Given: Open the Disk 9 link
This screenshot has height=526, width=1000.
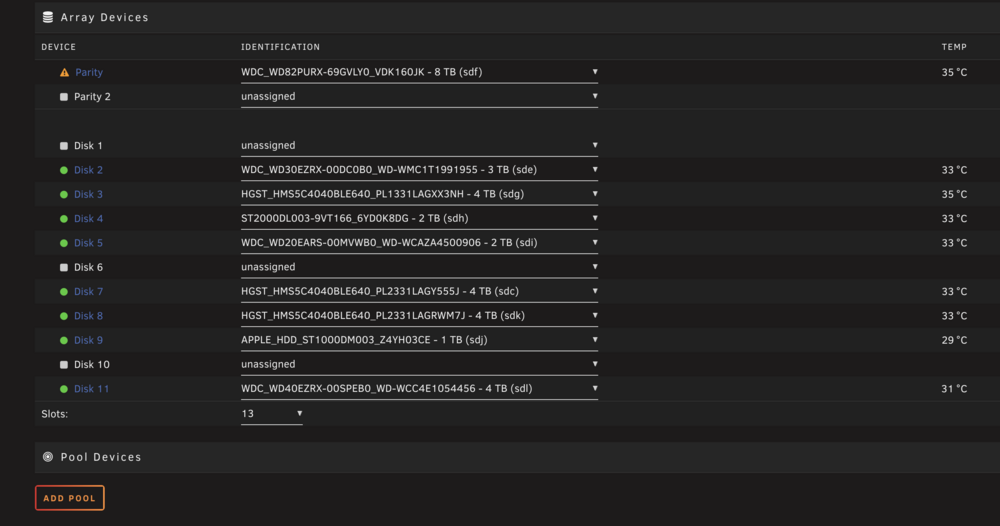Looking at the screenshot, I should click(88, 340).
